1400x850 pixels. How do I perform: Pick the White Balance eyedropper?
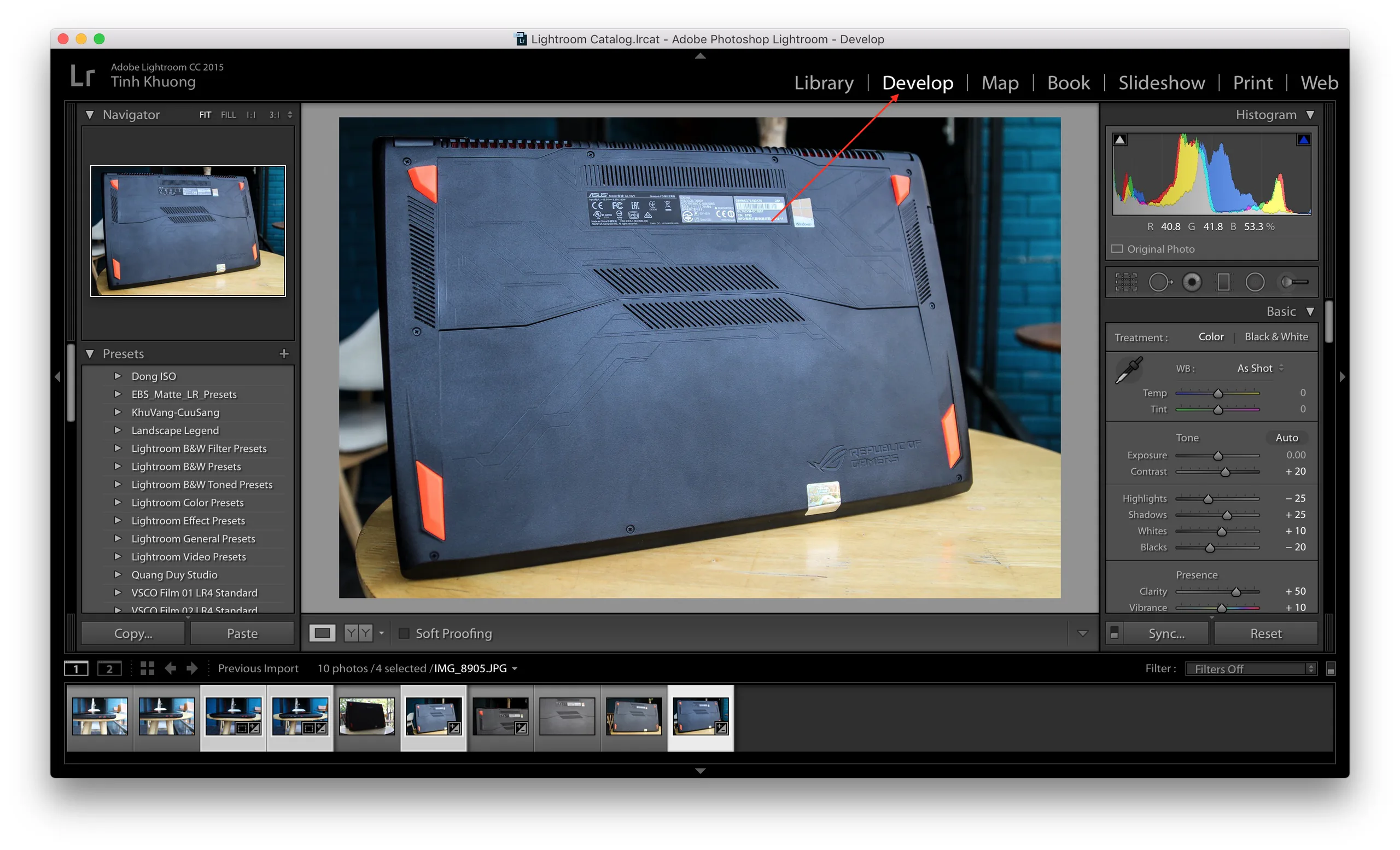point(1128,370)
